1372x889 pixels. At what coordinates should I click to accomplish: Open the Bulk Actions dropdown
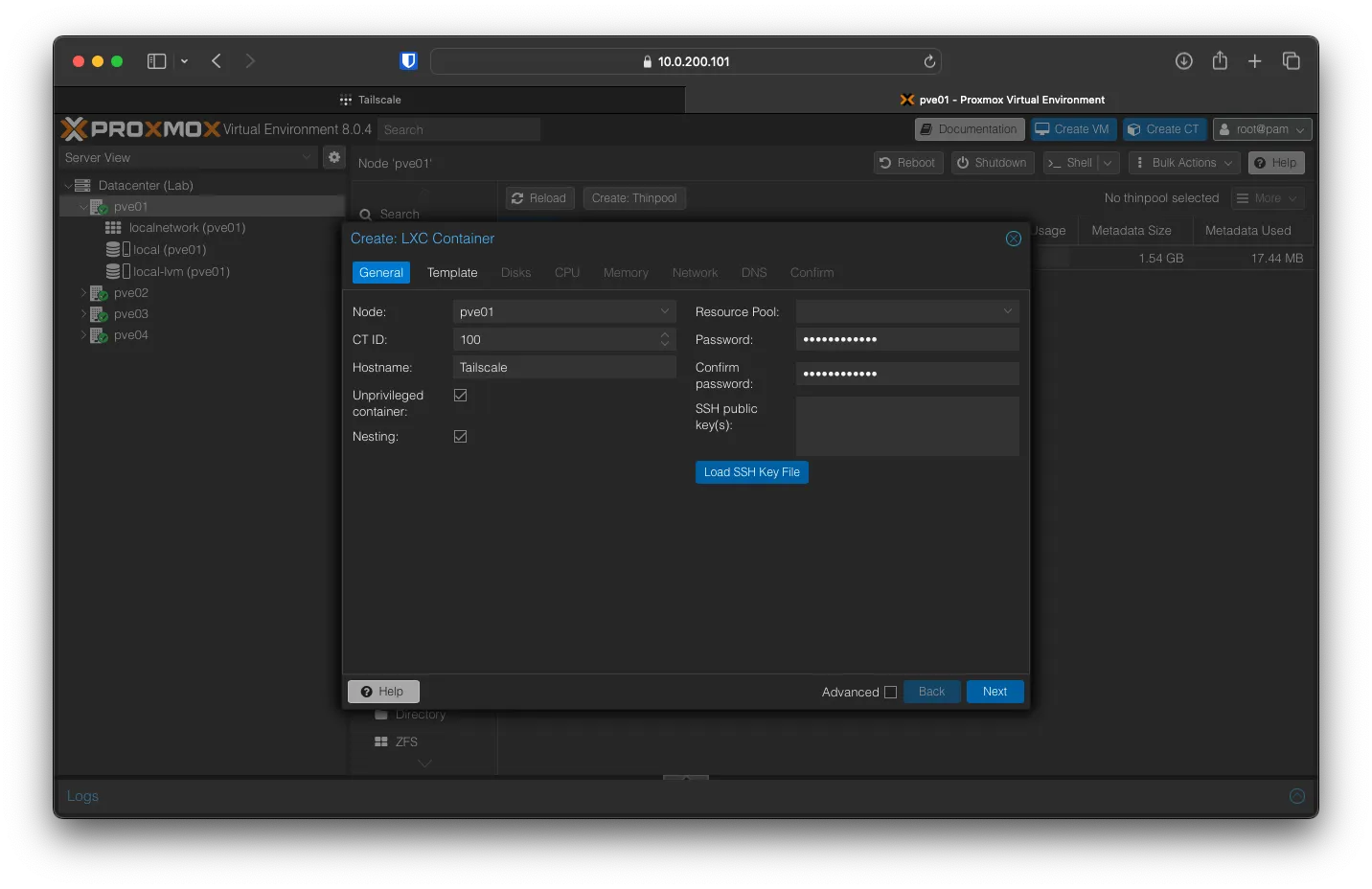coord(1184,163)
